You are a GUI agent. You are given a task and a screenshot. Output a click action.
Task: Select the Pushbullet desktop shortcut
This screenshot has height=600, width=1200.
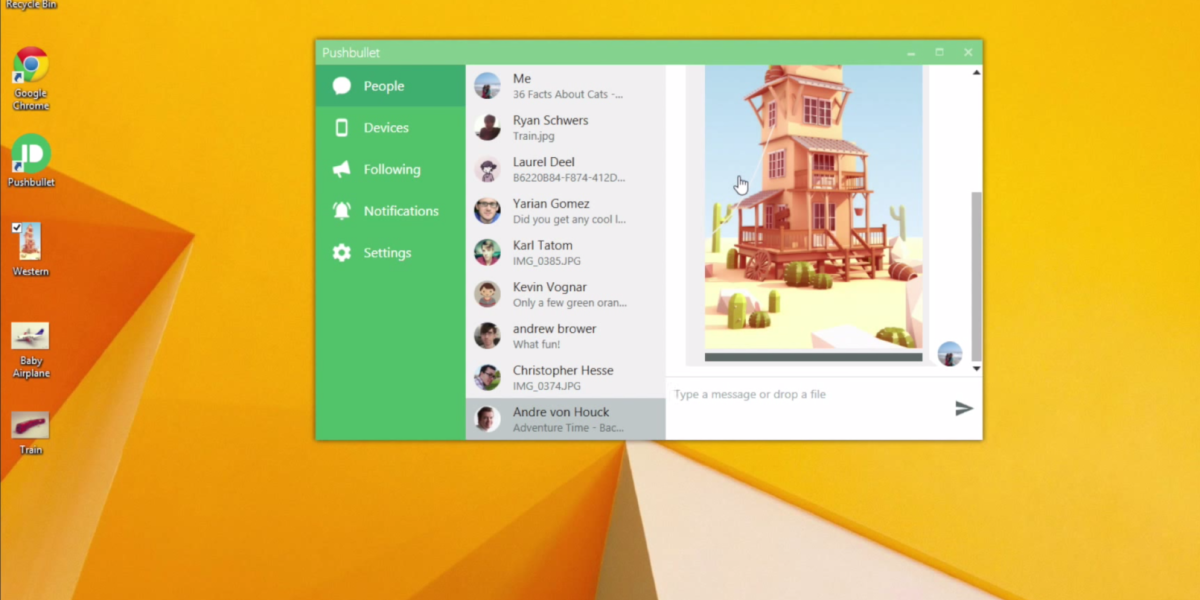(x=31, y=161)
